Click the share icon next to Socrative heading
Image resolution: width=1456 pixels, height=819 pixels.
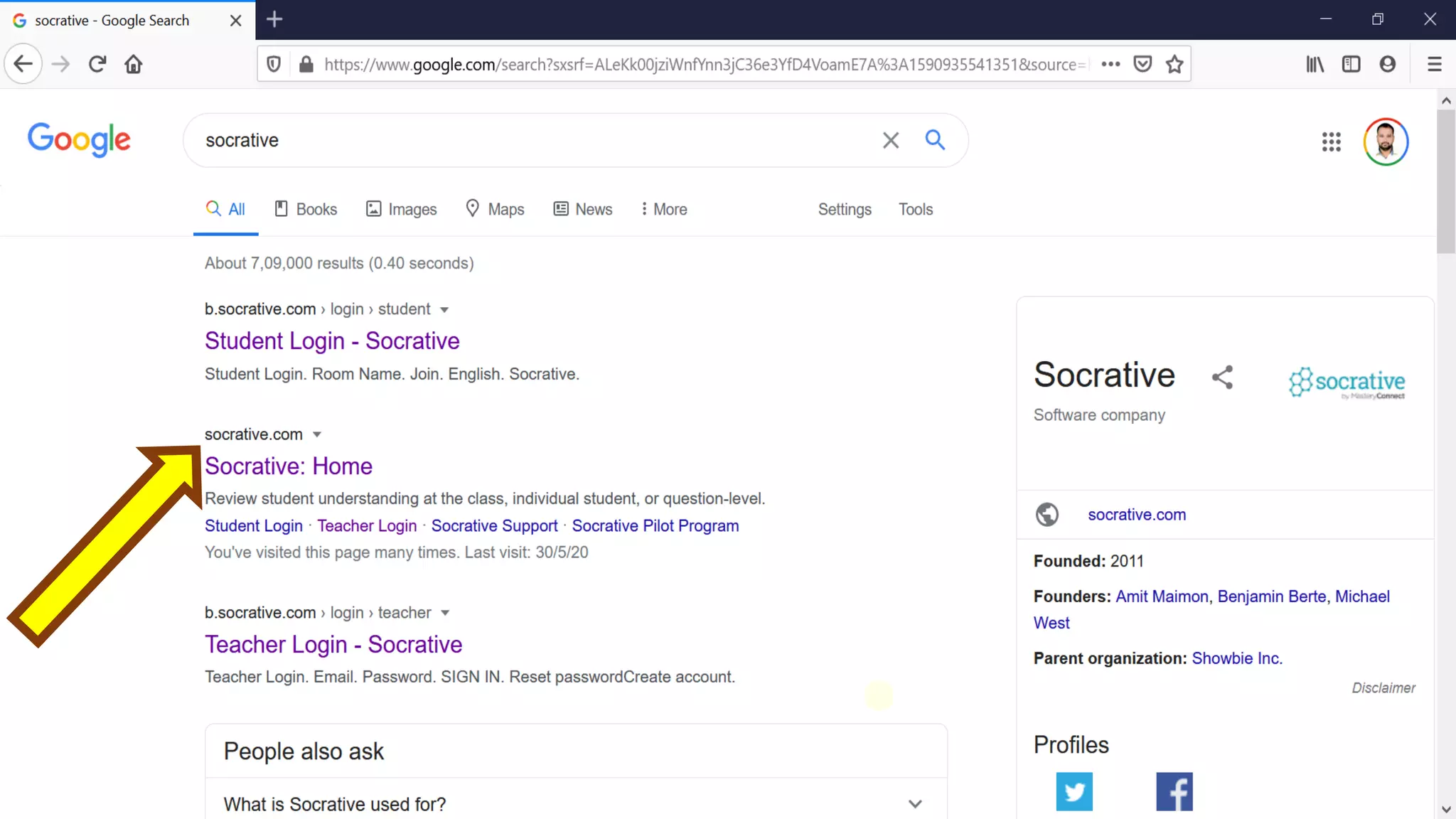(1222, 377)
